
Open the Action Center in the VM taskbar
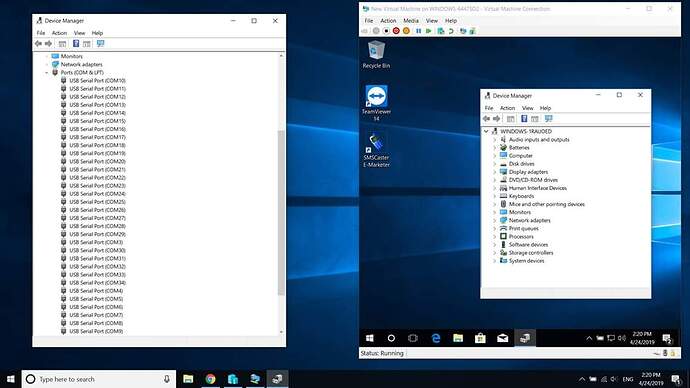[x=667, y=338]
